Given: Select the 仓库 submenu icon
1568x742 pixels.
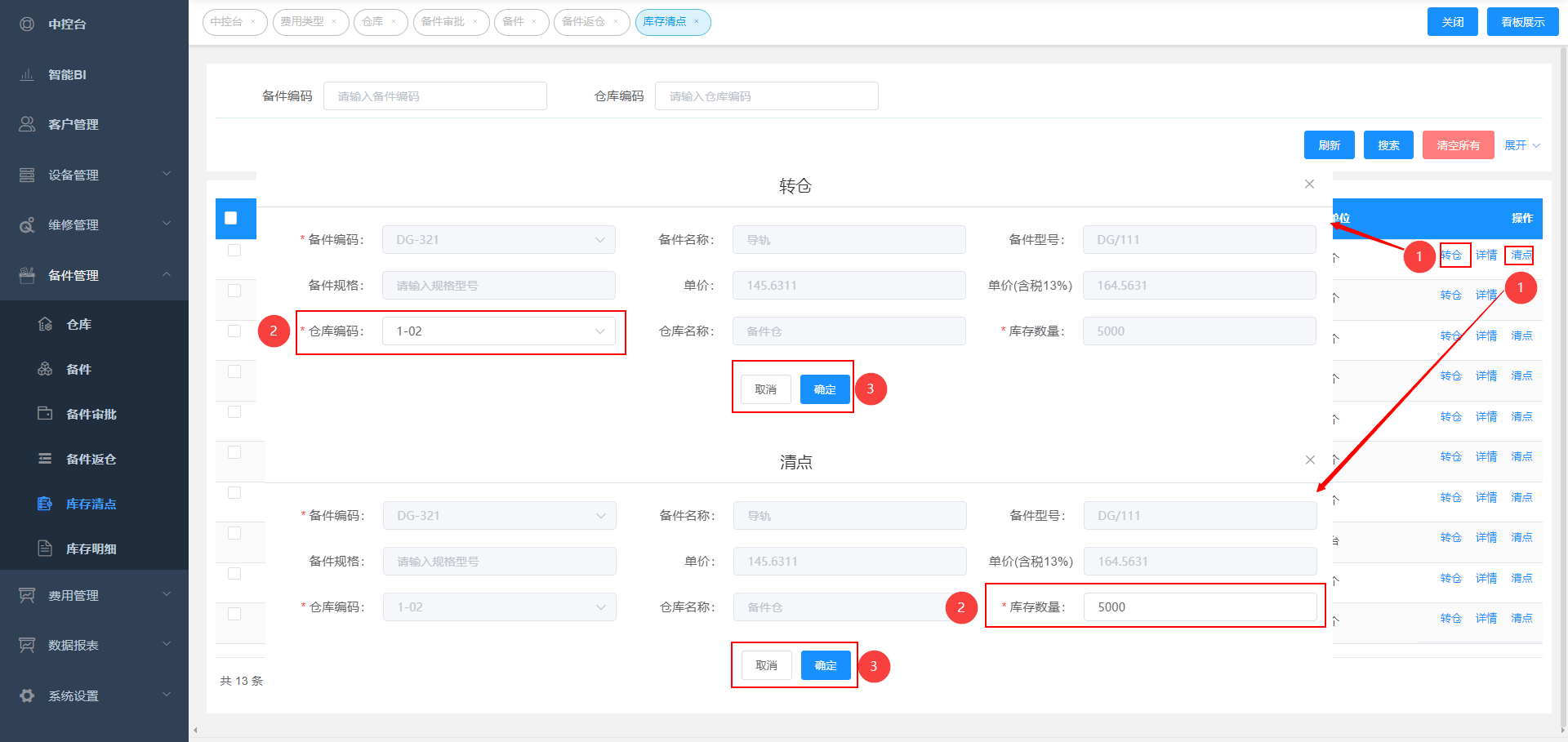Looking at the screenshot, I should point(46,324).
